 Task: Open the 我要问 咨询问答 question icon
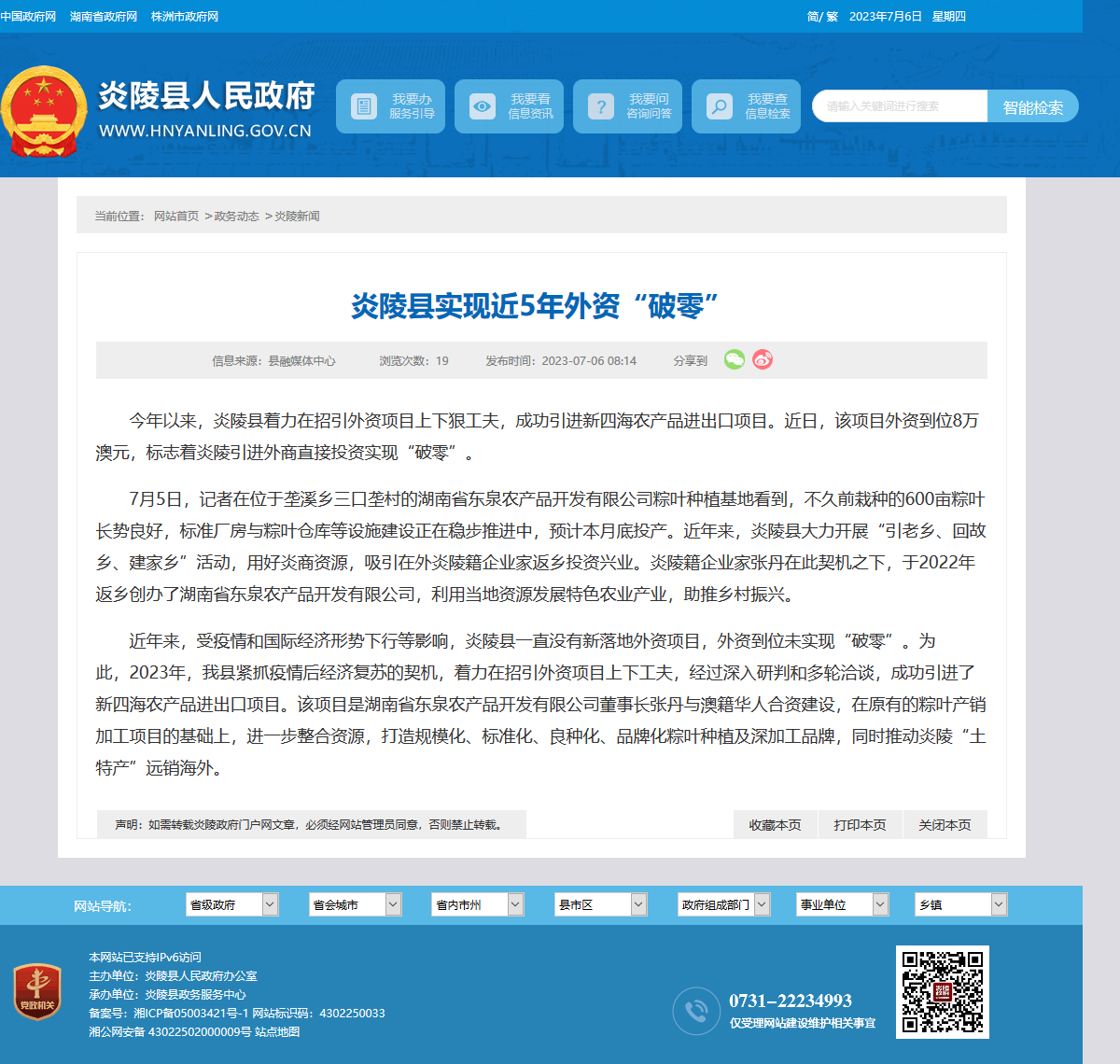(600, 106)
